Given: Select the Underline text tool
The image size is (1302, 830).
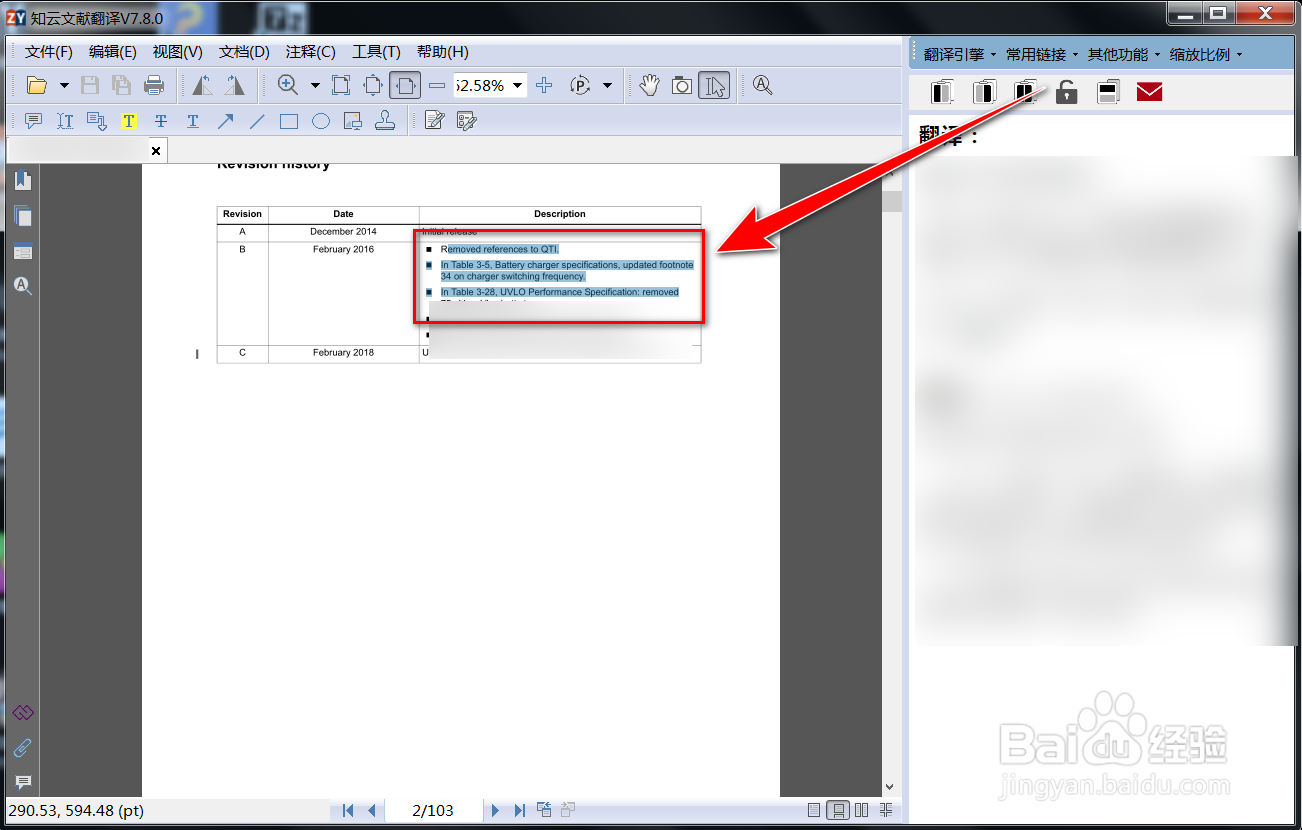Looking at the screenshot, I should pyautogui.click(x=193, y=121).
